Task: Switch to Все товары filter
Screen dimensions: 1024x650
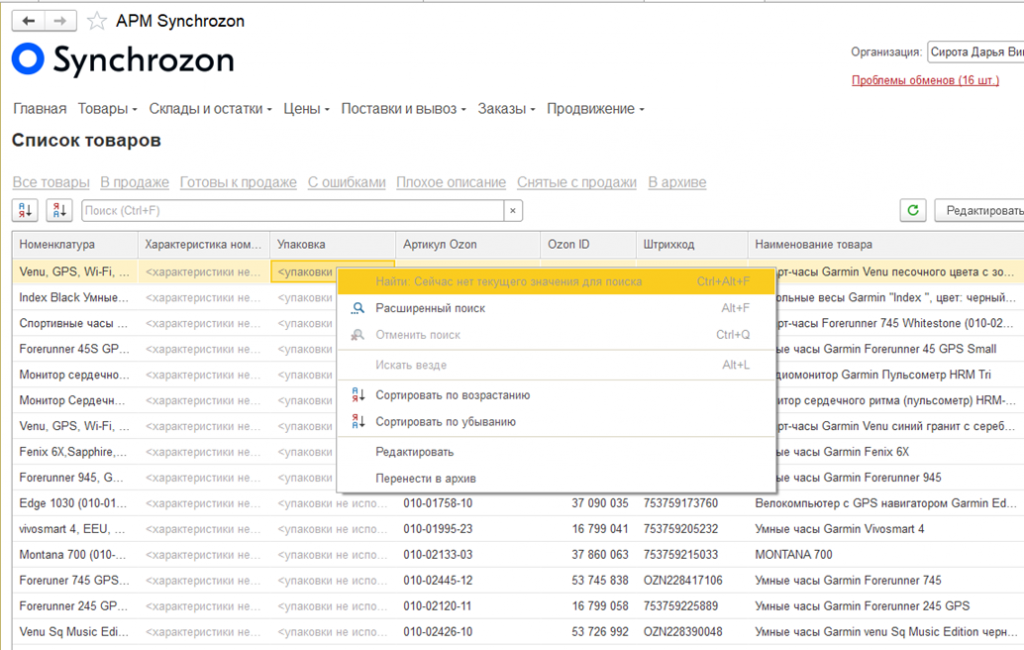Action: (x=51, y=182)
